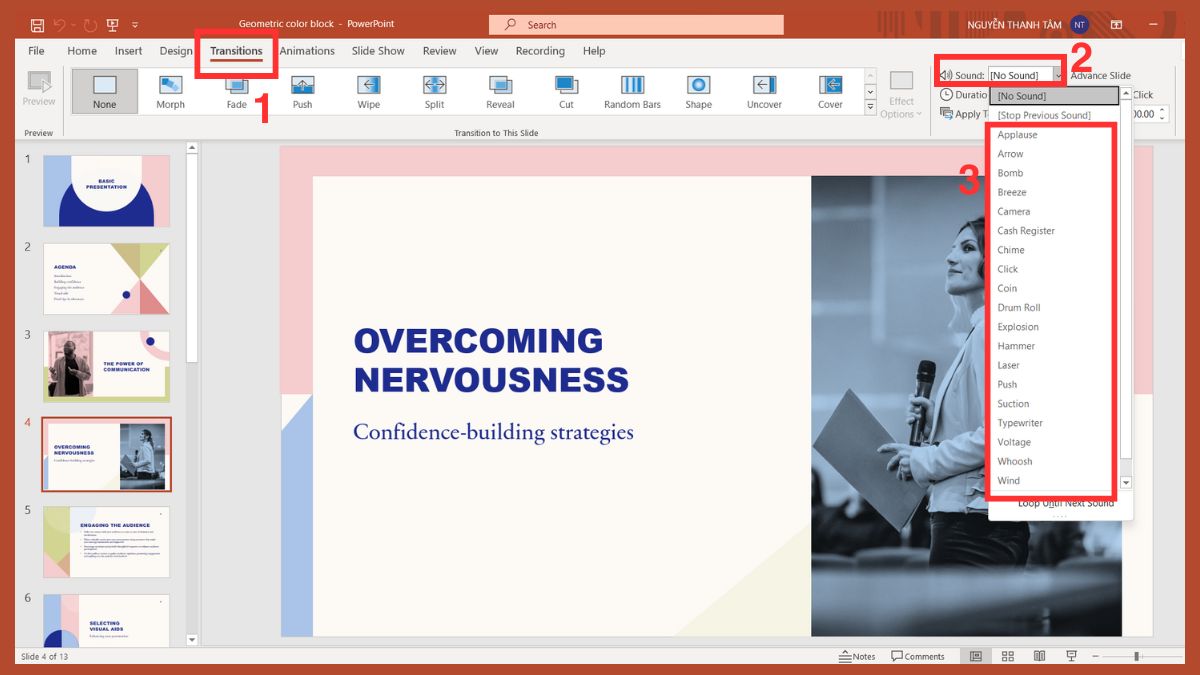
Task: Select the Uncover transition effect
Action: (x=763, y=91)
